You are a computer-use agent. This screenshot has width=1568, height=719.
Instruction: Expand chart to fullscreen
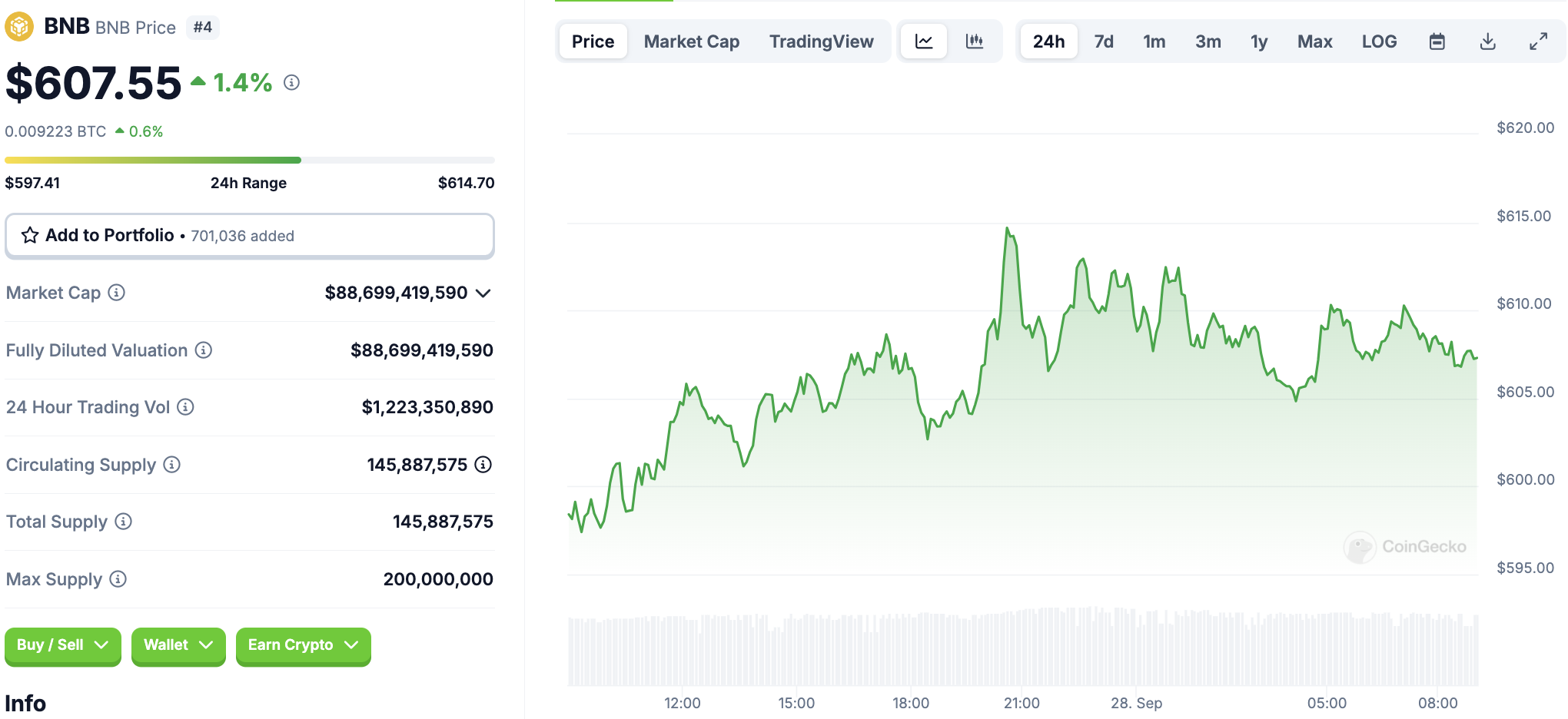(1538, 41)
